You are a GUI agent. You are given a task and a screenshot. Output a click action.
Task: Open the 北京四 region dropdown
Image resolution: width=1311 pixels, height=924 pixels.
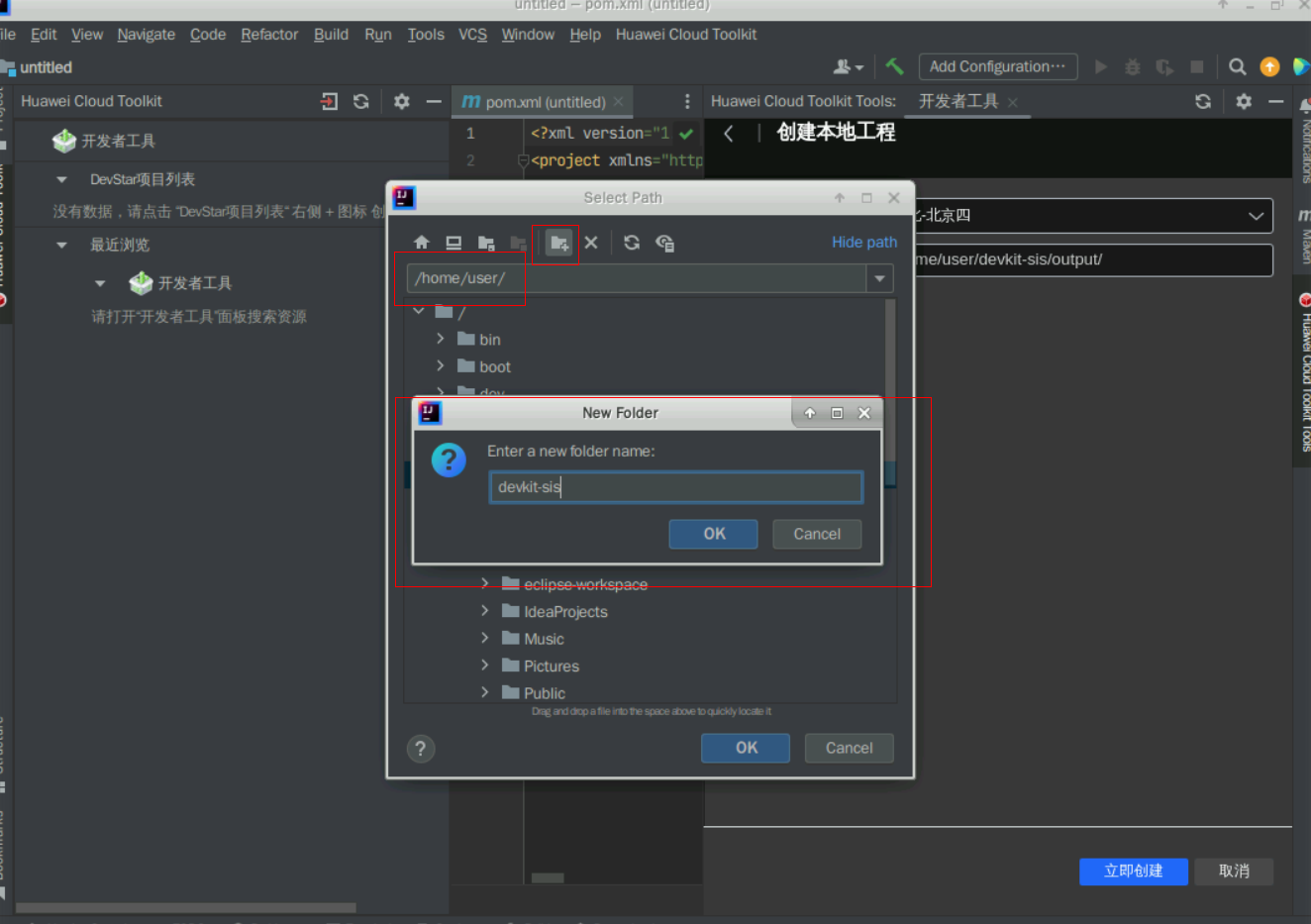click(1256, 216)
